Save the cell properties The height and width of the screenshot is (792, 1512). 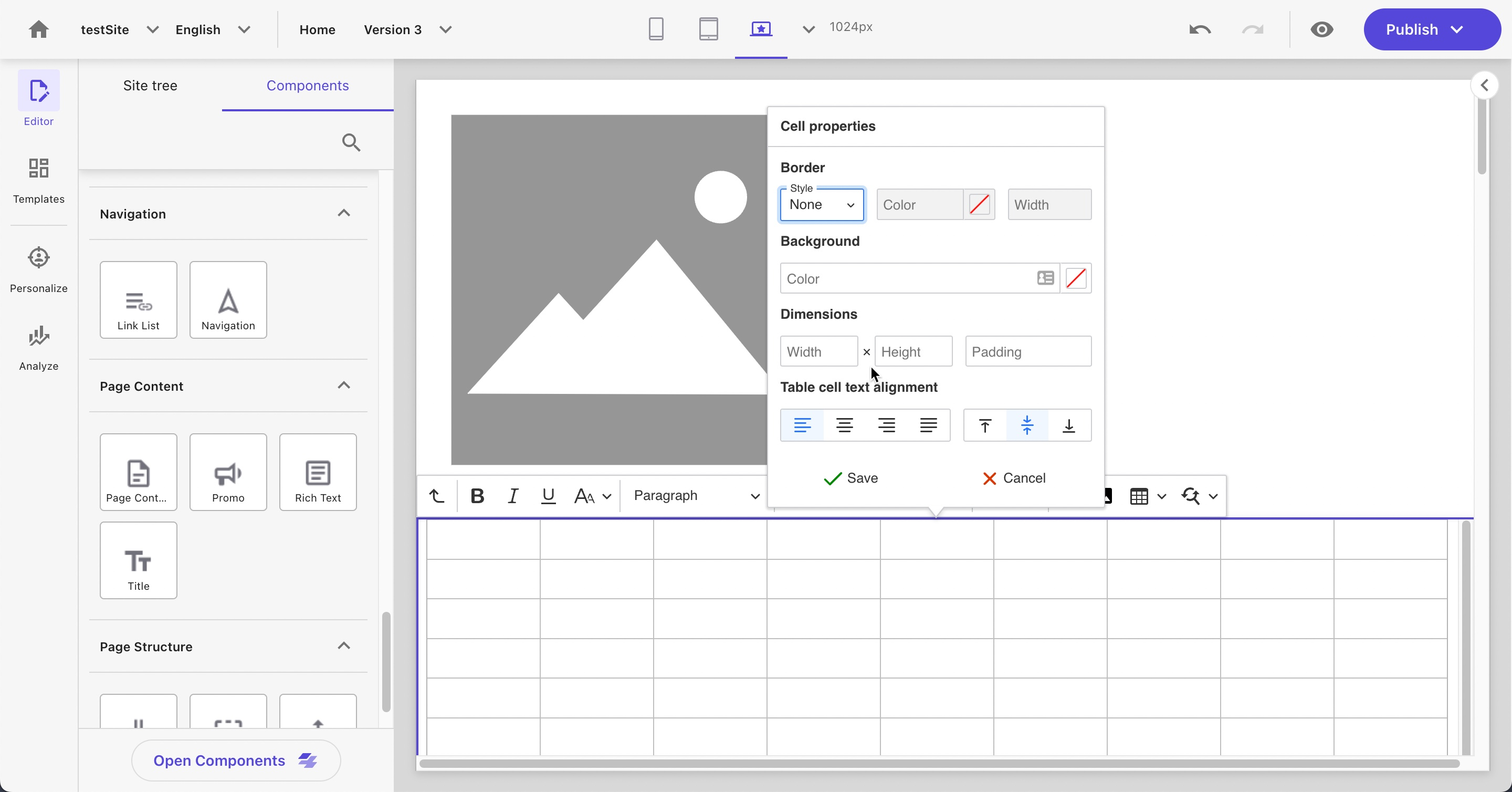point(850,478)
